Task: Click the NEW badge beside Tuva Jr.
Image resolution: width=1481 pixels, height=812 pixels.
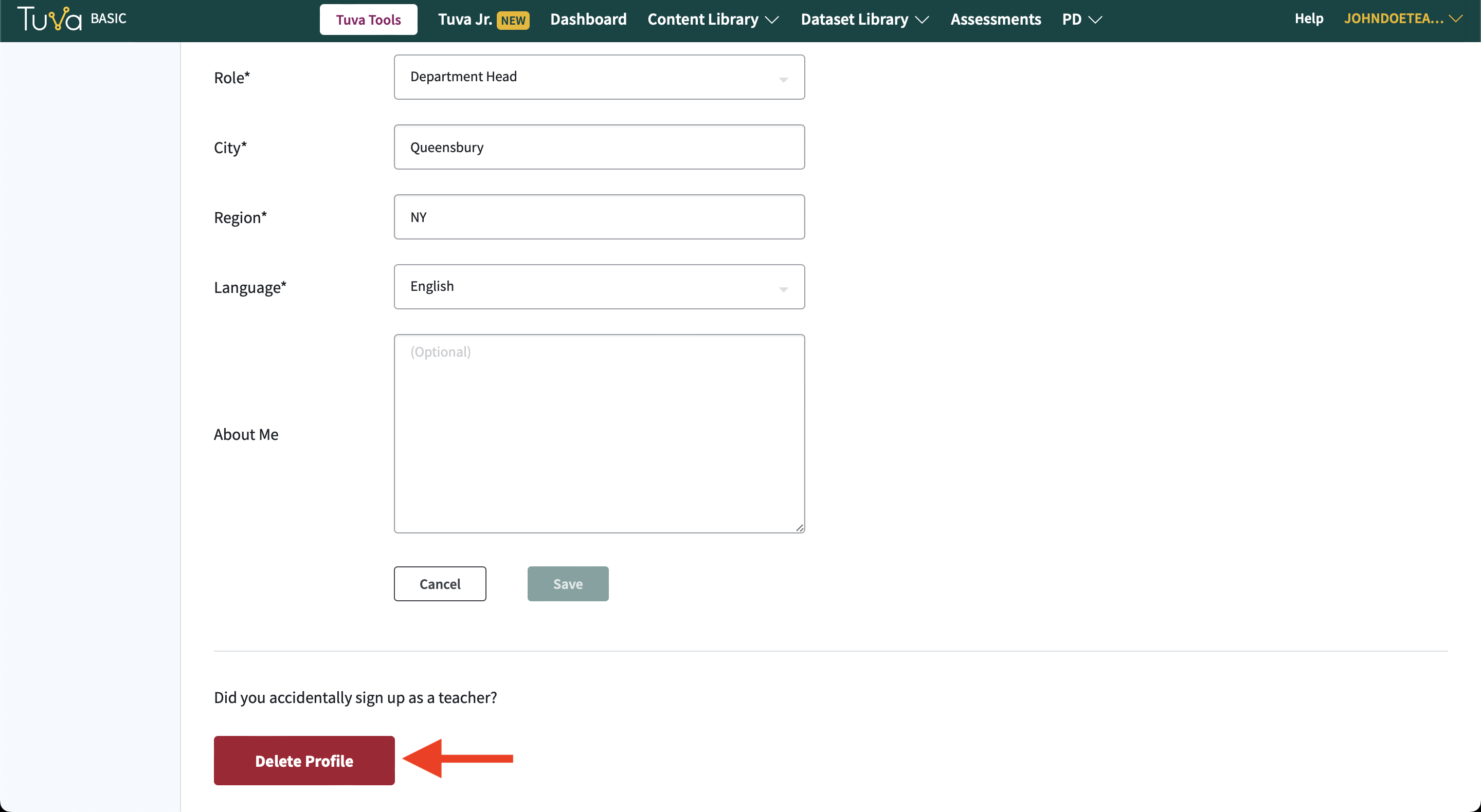Action: (513, 20)
